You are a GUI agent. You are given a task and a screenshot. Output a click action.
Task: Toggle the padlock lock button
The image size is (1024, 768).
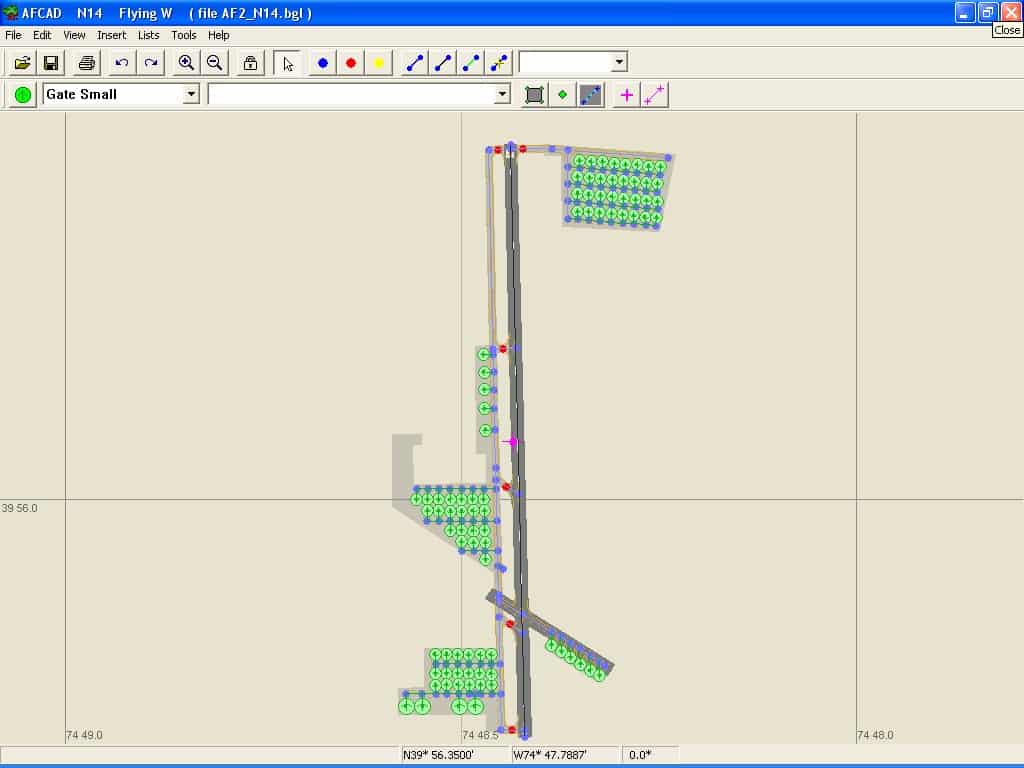(250, 63)
